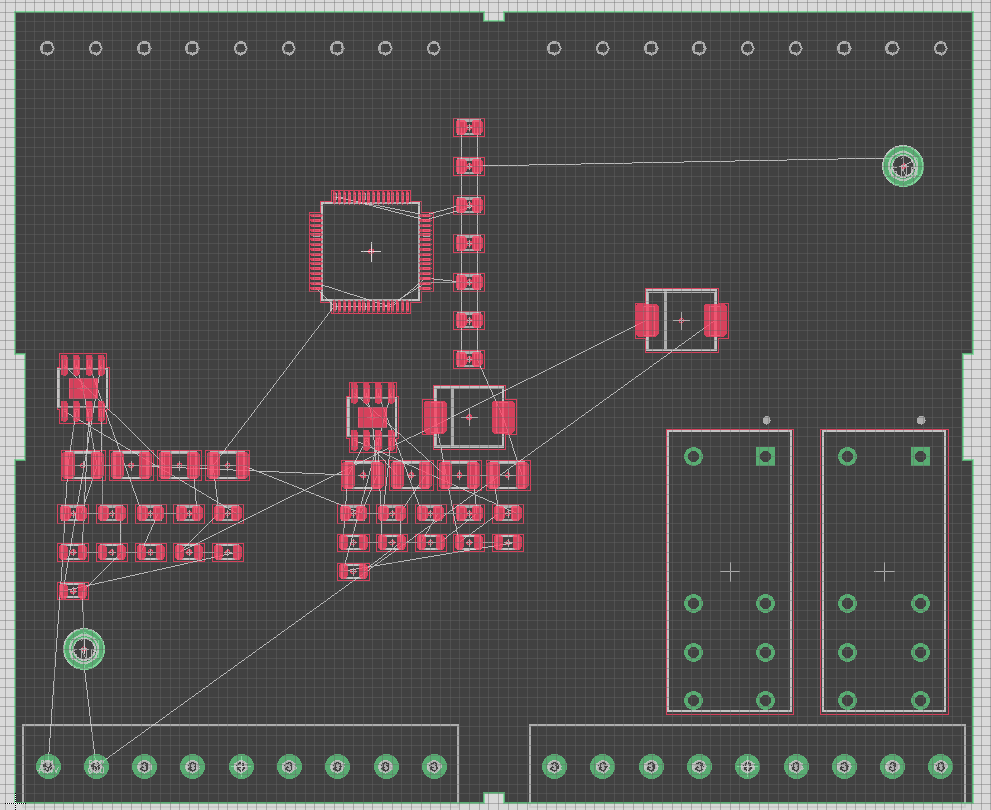
Task: Click the last pad of the bottom-right terminal block
Action: tap(940, 766)
